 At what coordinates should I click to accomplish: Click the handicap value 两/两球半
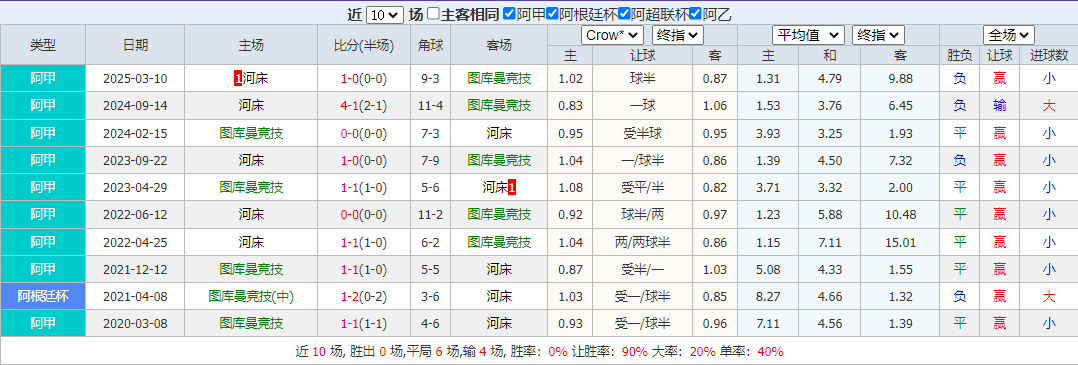(x=642, y=242)
